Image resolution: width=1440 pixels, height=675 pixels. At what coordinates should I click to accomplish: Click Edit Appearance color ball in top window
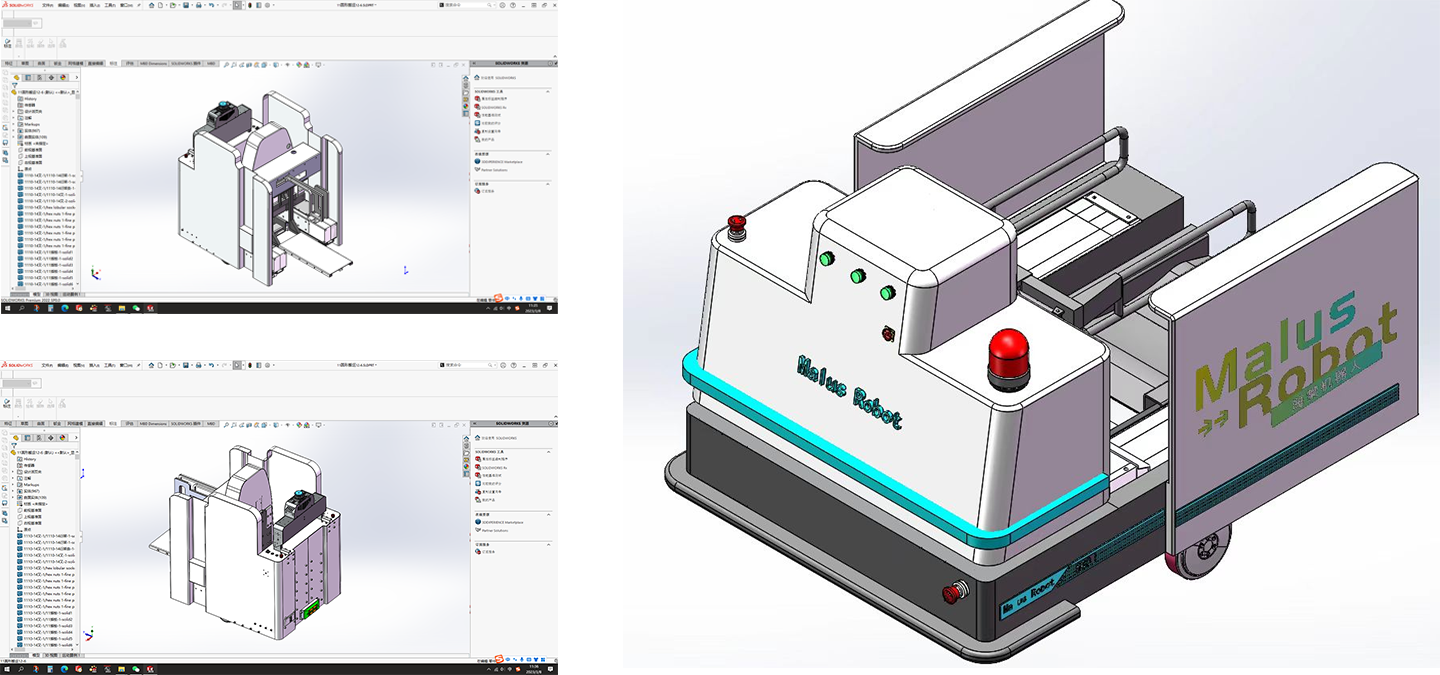coord(299,64)
